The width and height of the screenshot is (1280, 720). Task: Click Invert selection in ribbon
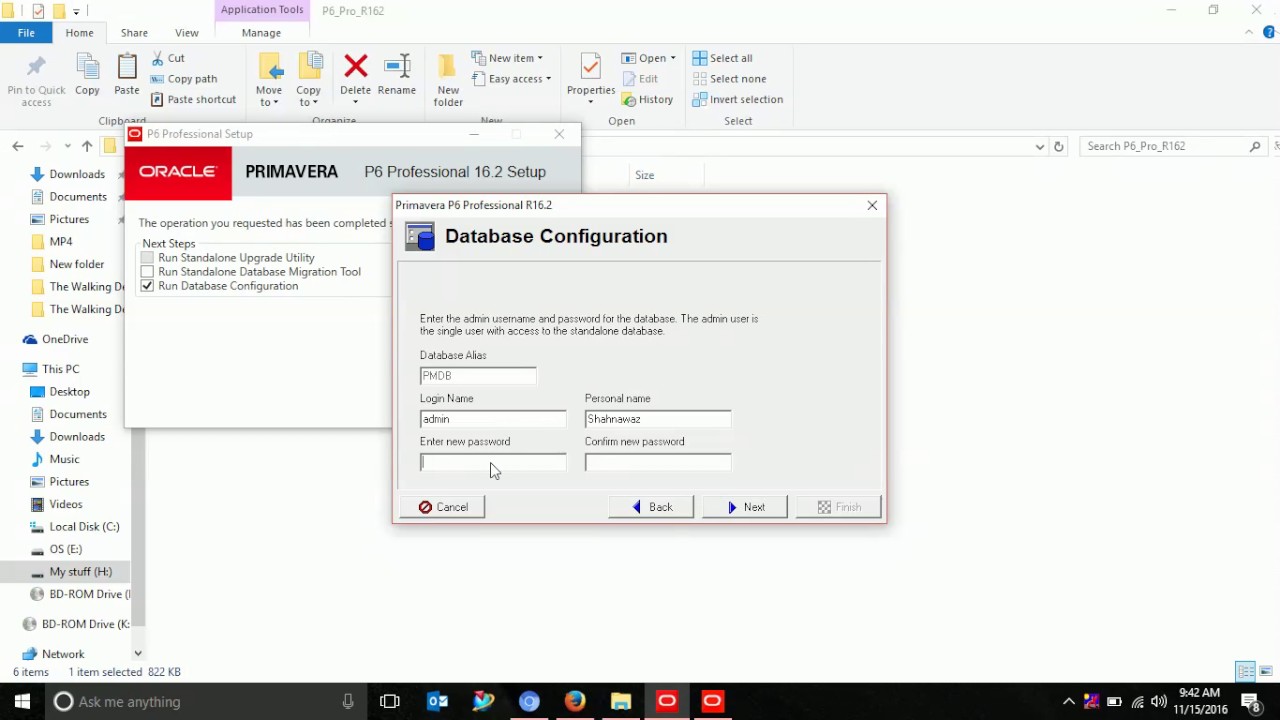[x=737, y=99]
